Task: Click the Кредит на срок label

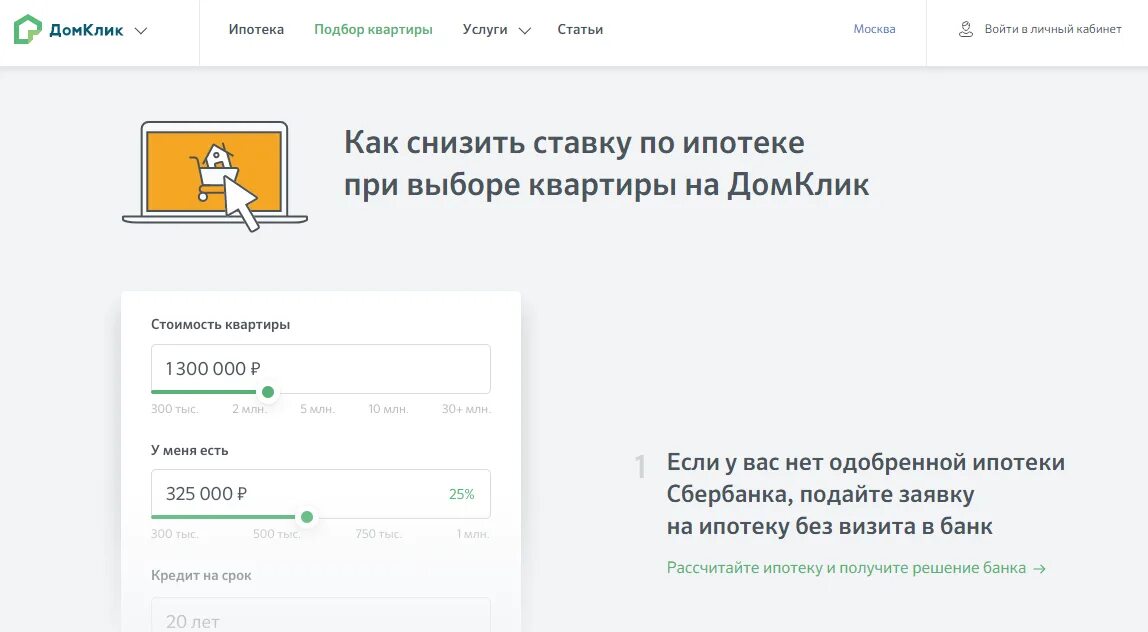Action: click(x=201, y=576)
